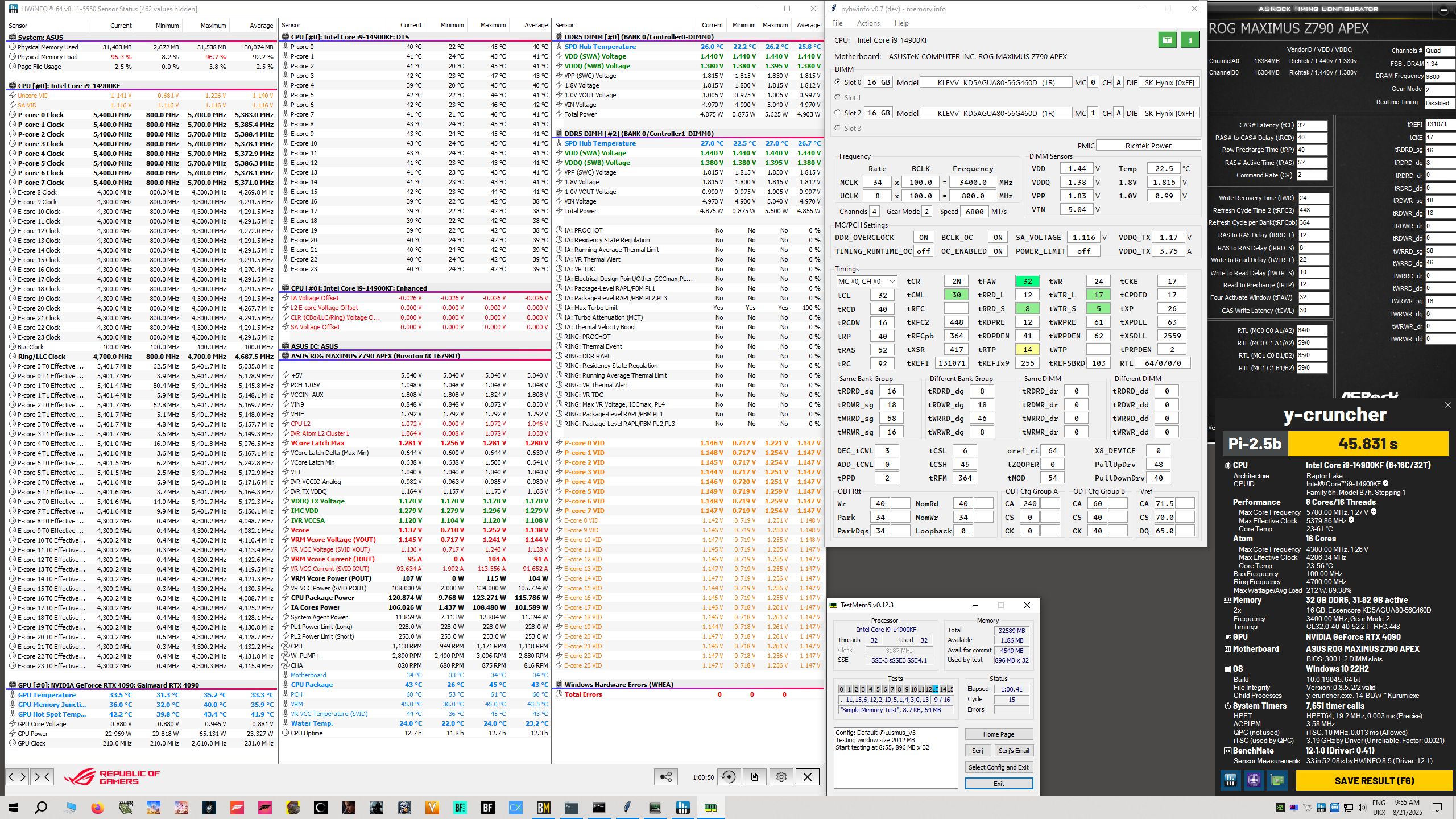The width and height of the screenshot is (1456, 819).
Task: Click the CAS# Latency (tCL) field in ASRock Configurator
Action: click(1312, 125)
